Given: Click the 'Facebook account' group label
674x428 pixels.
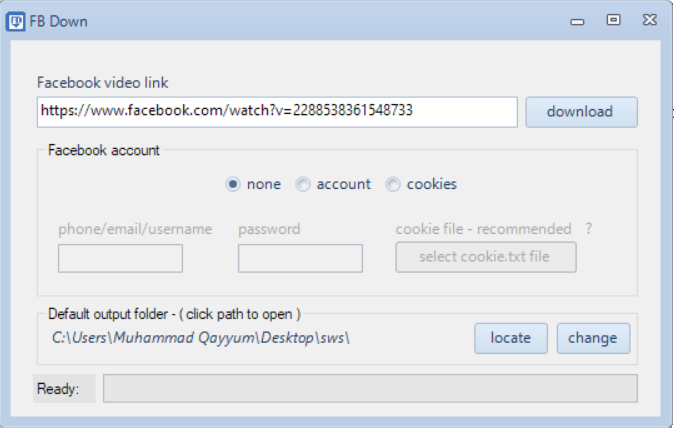Looking at the screenshot, I should (104, 150).
